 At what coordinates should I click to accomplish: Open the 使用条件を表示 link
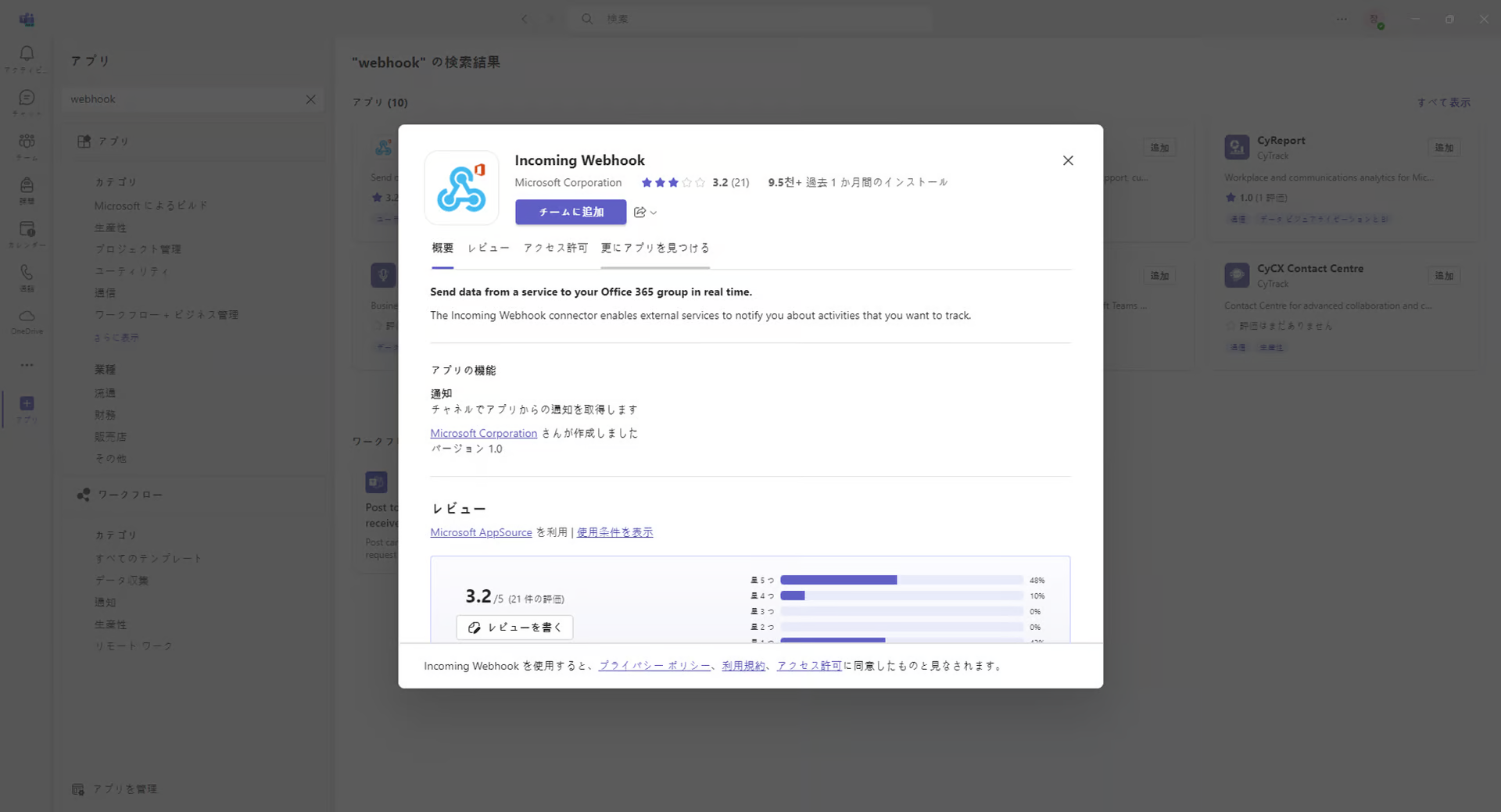click(x=614, y=532)
